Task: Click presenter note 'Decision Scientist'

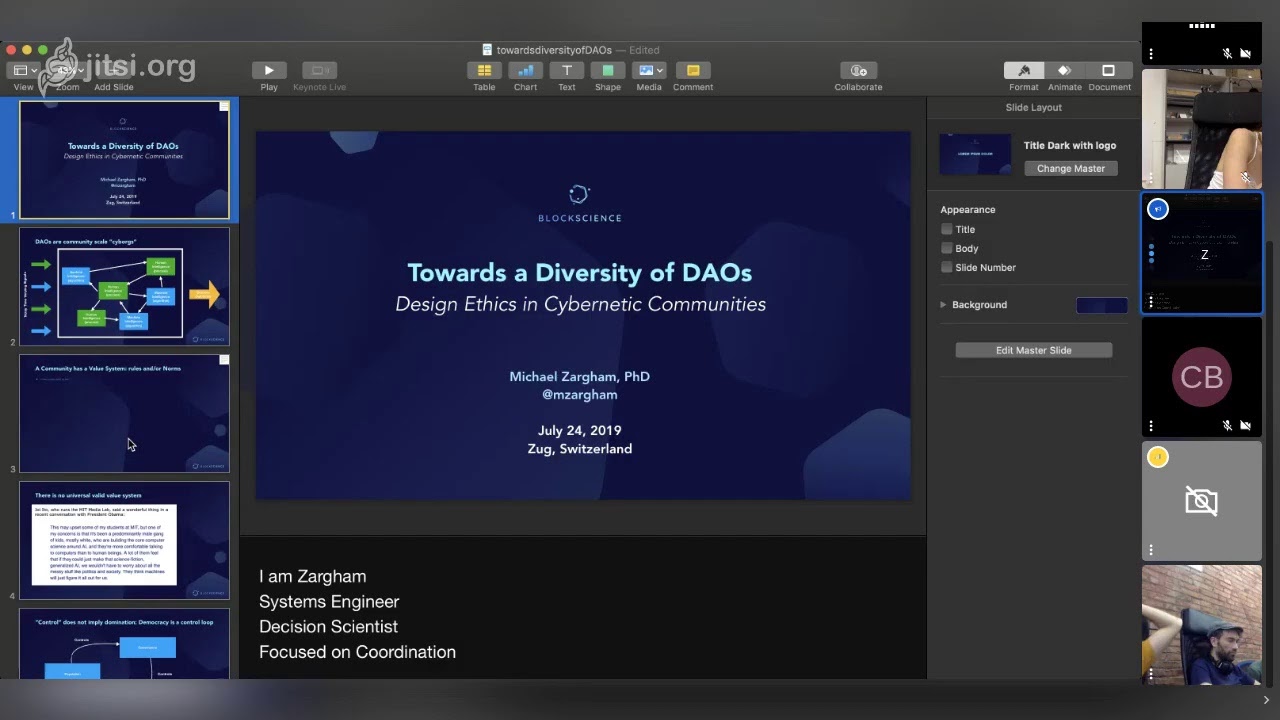Action: [328, 626]
